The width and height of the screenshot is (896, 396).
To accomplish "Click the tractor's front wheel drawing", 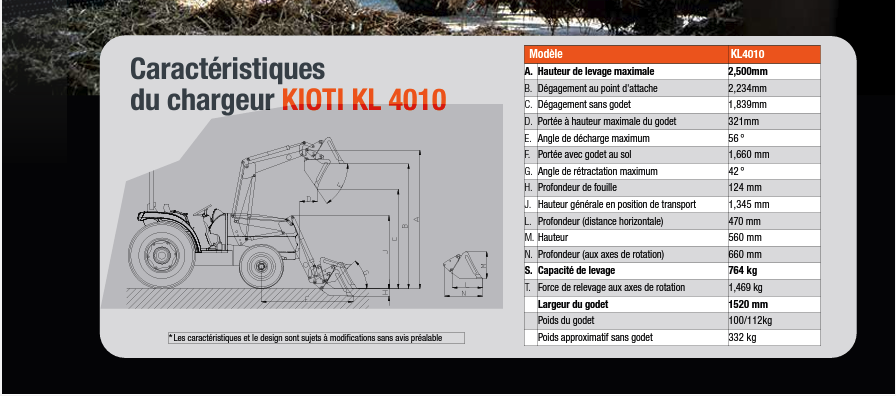I will coord(261,266).
